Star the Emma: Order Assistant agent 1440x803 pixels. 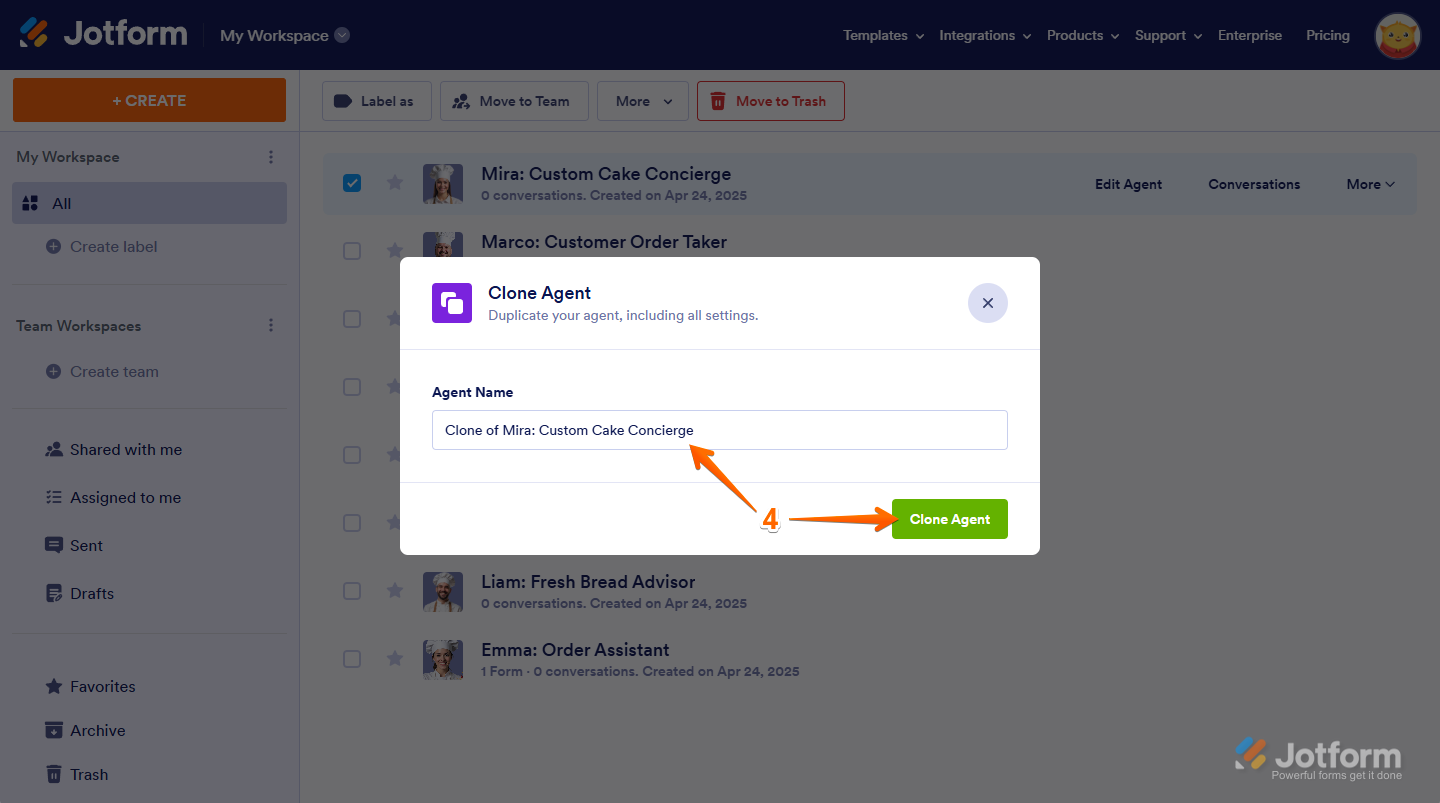pyautogui.click(x=395, y=659)
